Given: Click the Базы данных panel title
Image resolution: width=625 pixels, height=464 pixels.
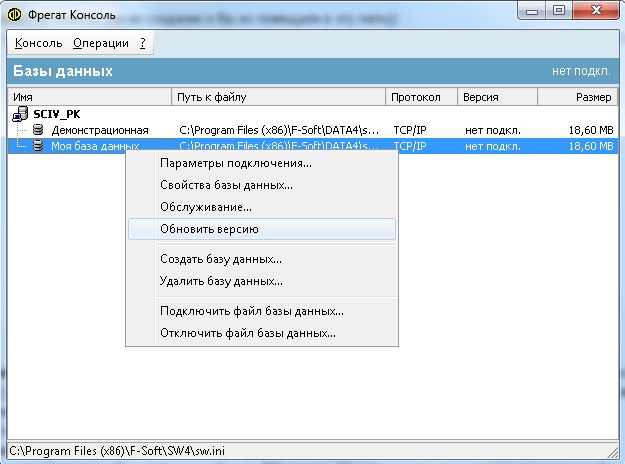Looking at the screenshot, I should tap(63, 71).
